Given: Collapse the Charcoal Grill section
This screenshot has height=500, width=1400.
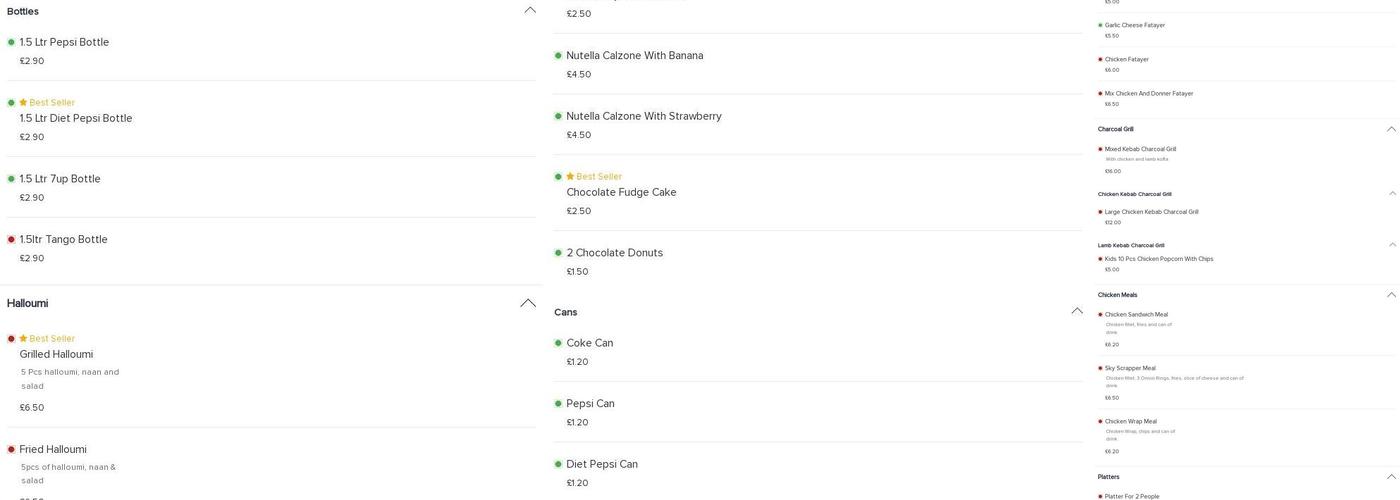Looking at the screenshot, I should [1391, 129].
